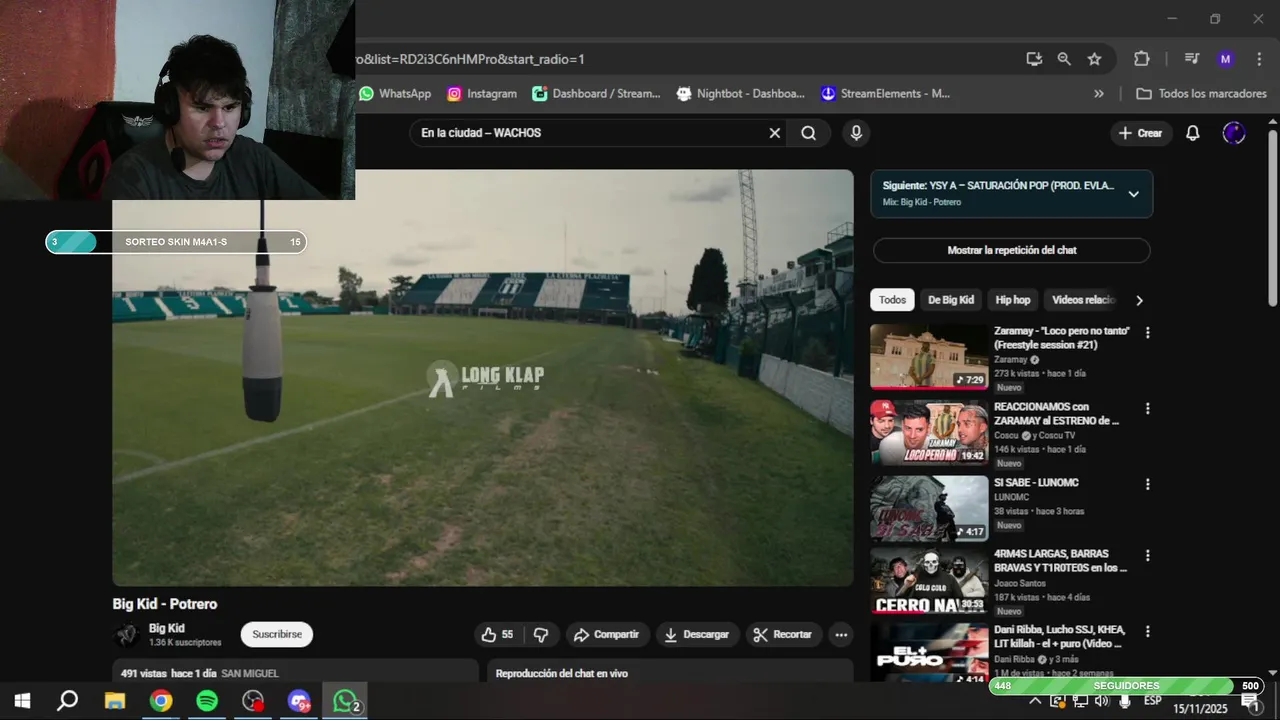Viewport: 1280px width, 720px height.
Task: Install app icon in the address bar
Action: [1034, 59]
